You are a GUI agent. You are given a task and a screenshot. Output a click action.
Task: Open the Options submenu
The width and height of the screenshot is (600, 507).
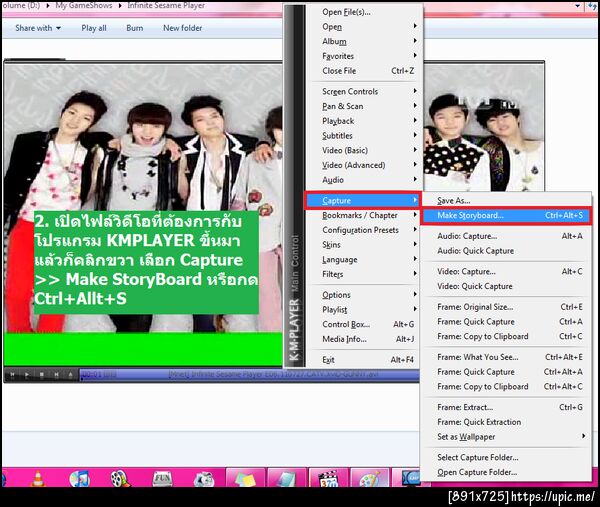coord(364,295)
